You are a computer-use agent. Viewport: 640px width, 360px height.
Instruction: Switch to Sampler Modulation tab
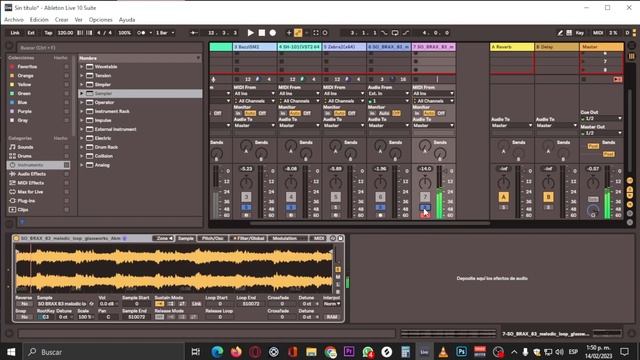(x=287, y=238)
